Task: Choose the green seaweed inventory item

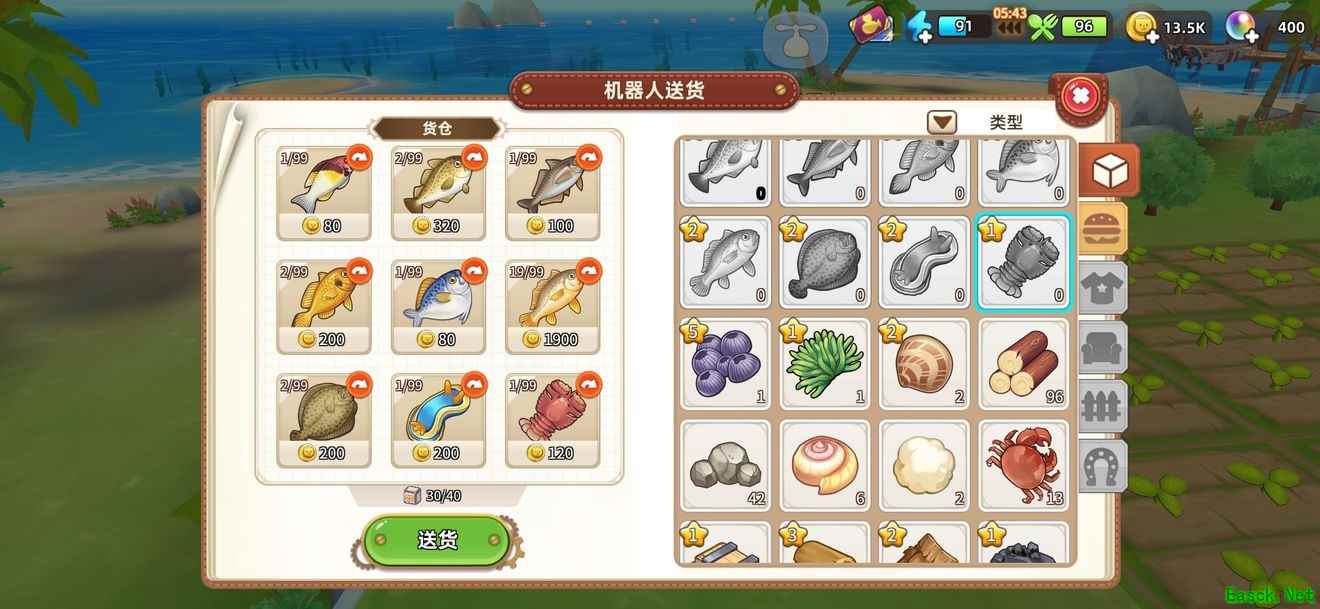Action: point(825,364)
